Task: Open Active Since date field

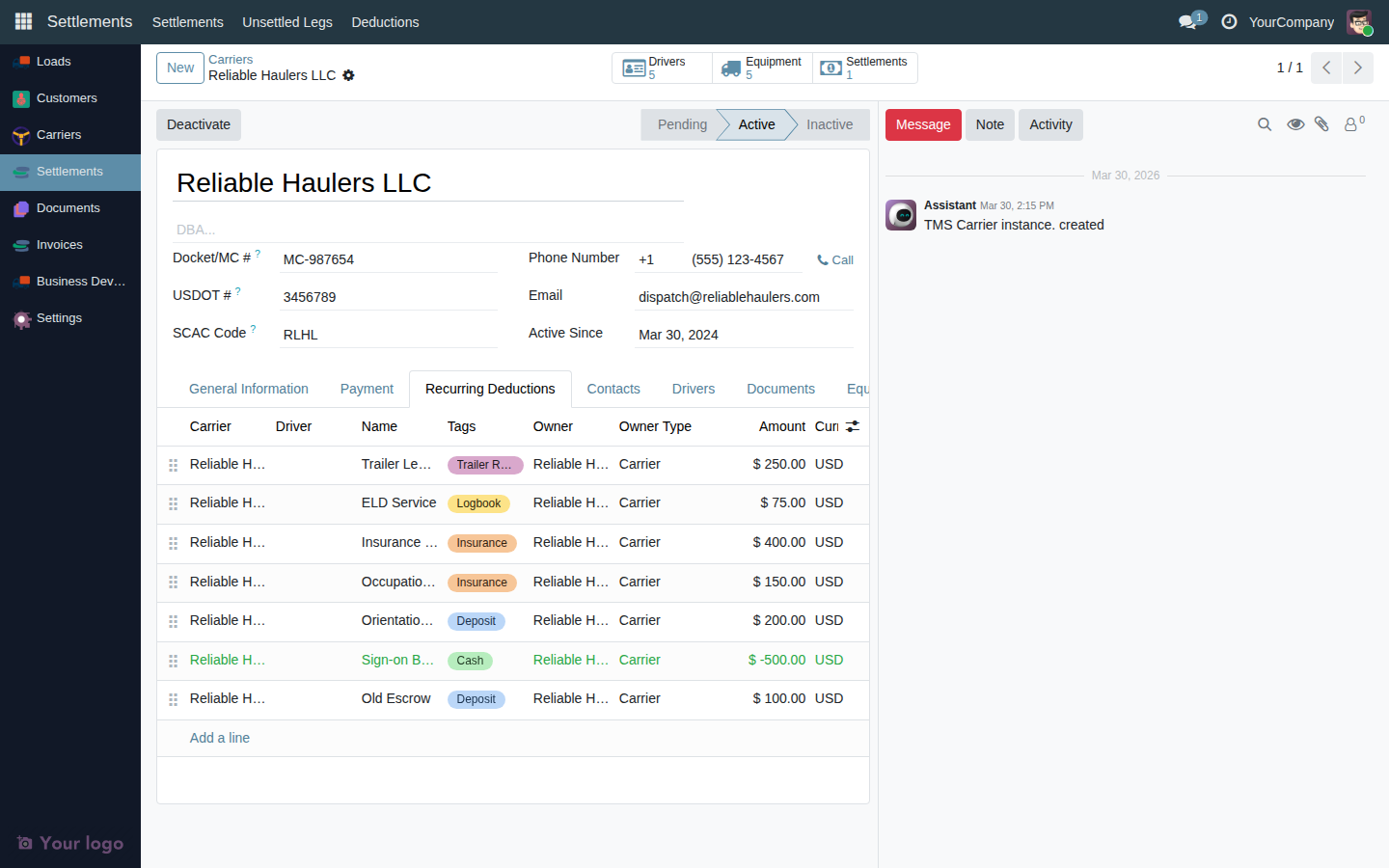Action: (745, 335)
